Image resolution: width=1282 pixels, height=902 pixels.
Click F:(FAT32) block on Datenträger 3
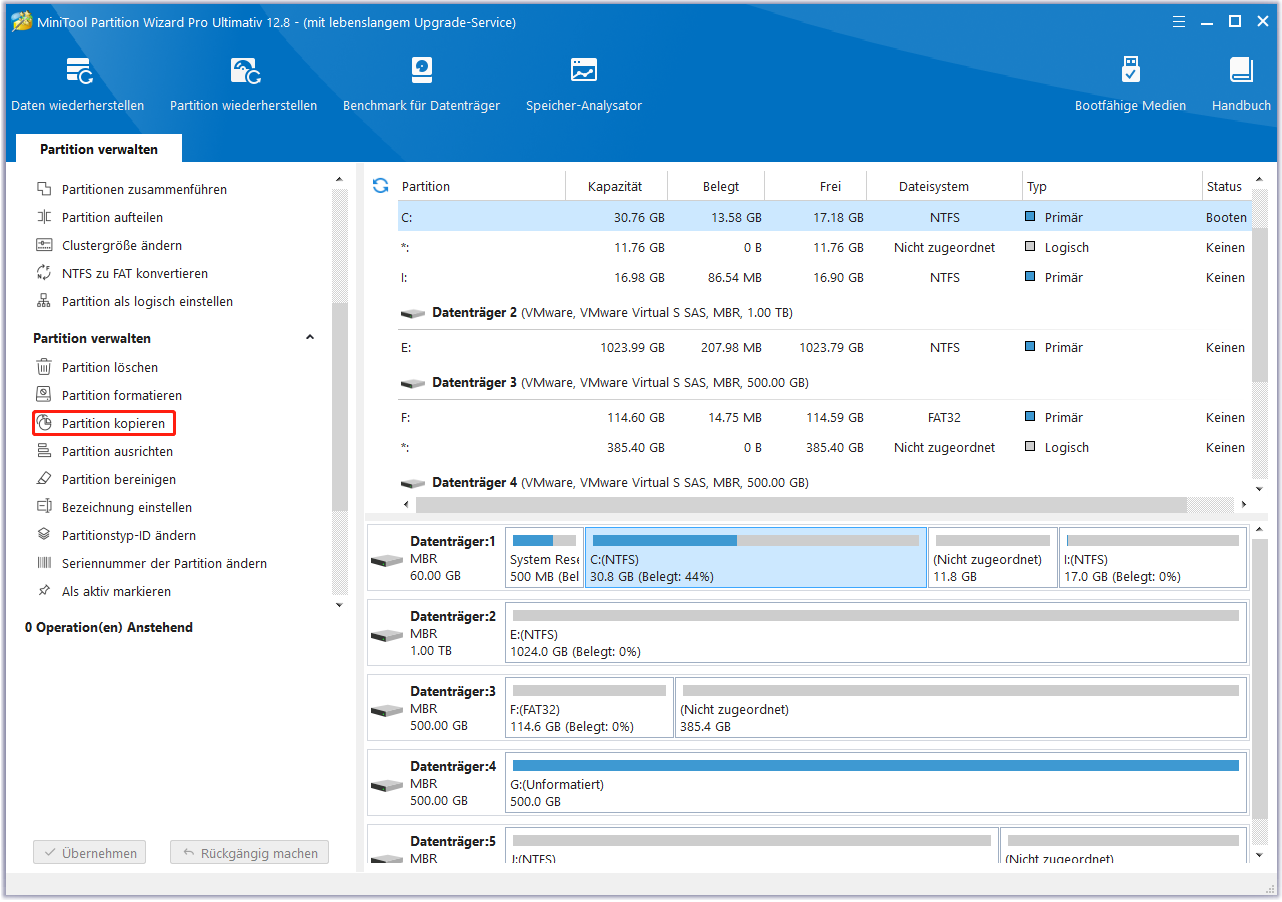[589, 708]
